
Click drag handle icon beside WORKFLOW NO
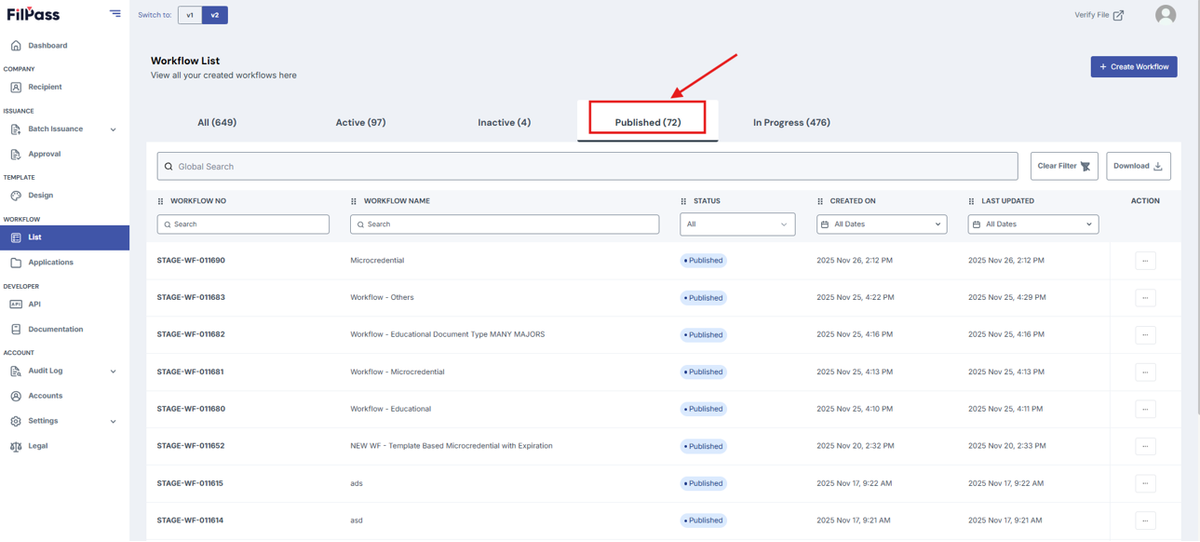coord(161,201)
